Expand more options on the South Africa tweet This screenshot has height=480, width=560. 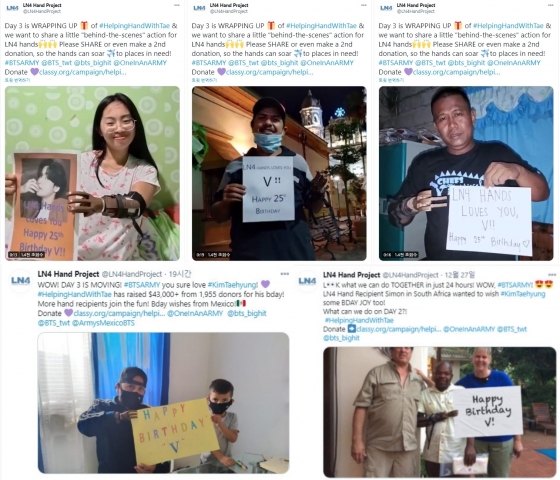coord(552,275)
